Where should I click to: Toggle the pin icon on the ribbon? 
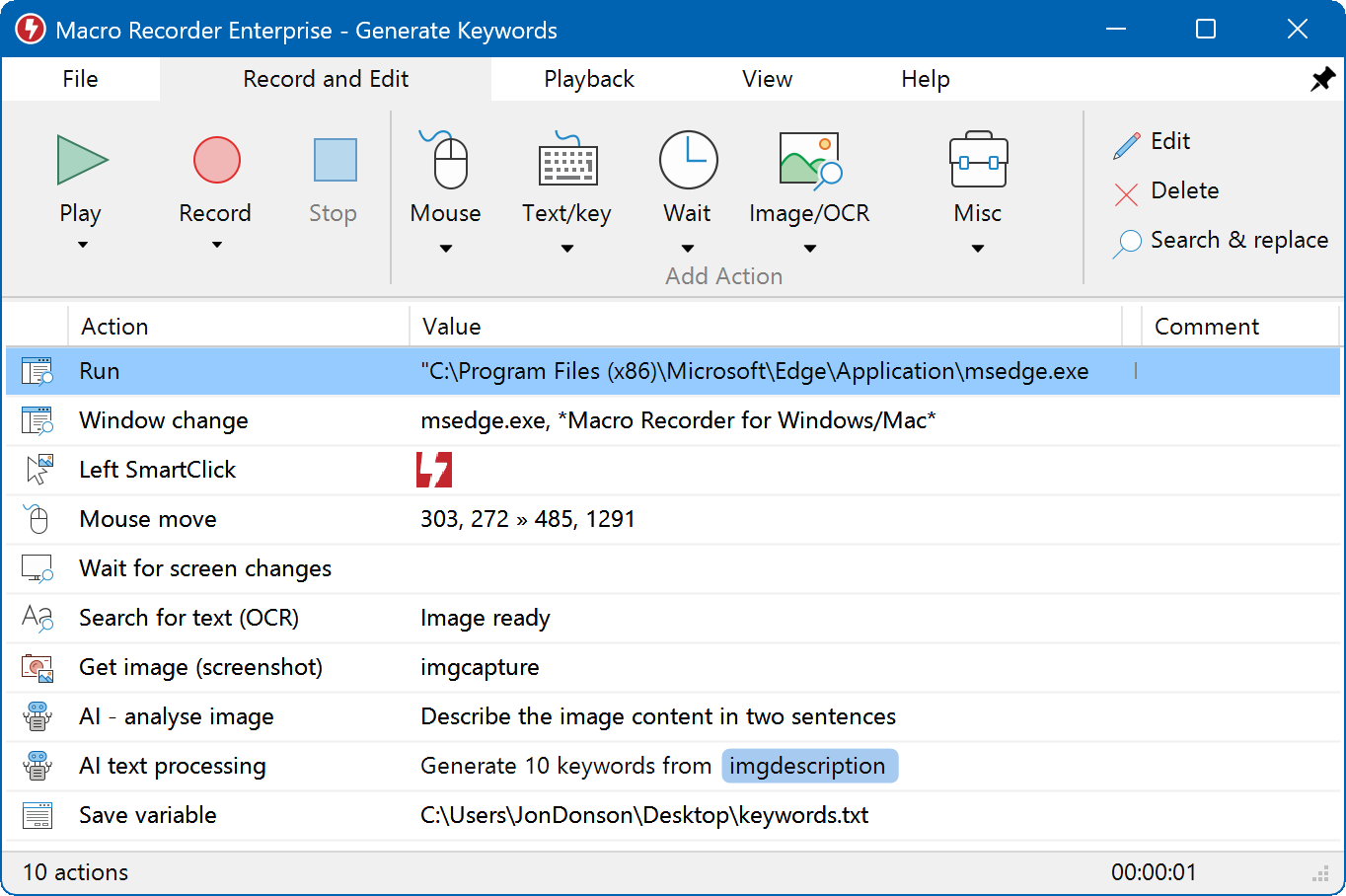point(1322,78)
